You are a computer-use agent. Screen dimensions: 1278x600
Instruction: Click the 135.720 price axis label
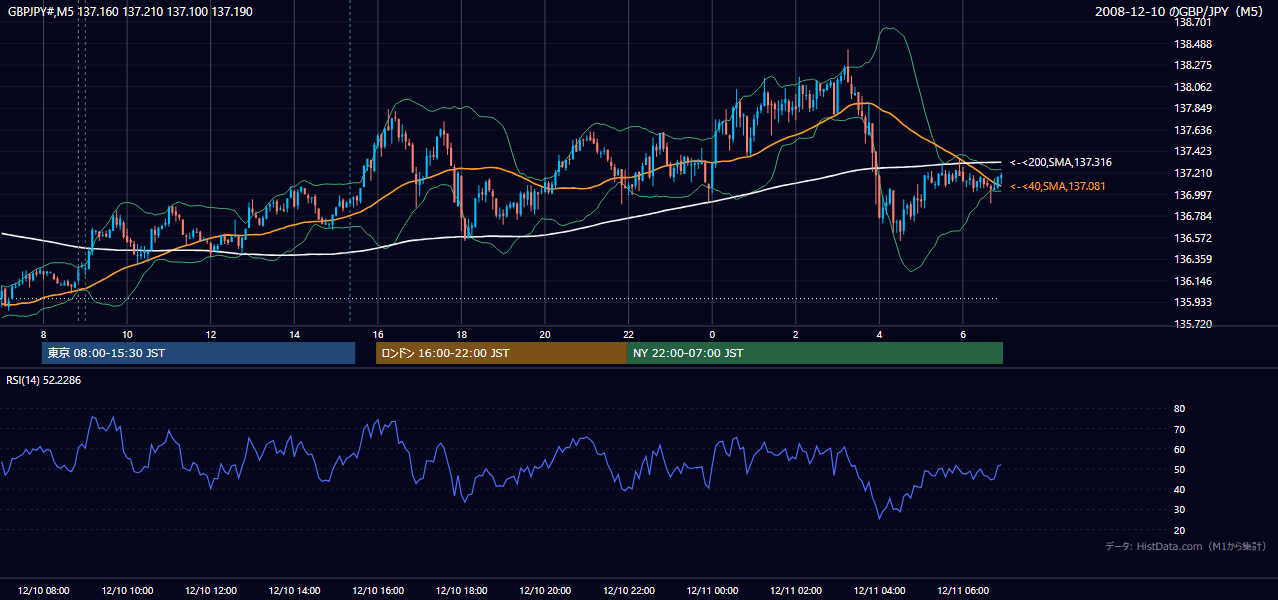coord(1194,324)
